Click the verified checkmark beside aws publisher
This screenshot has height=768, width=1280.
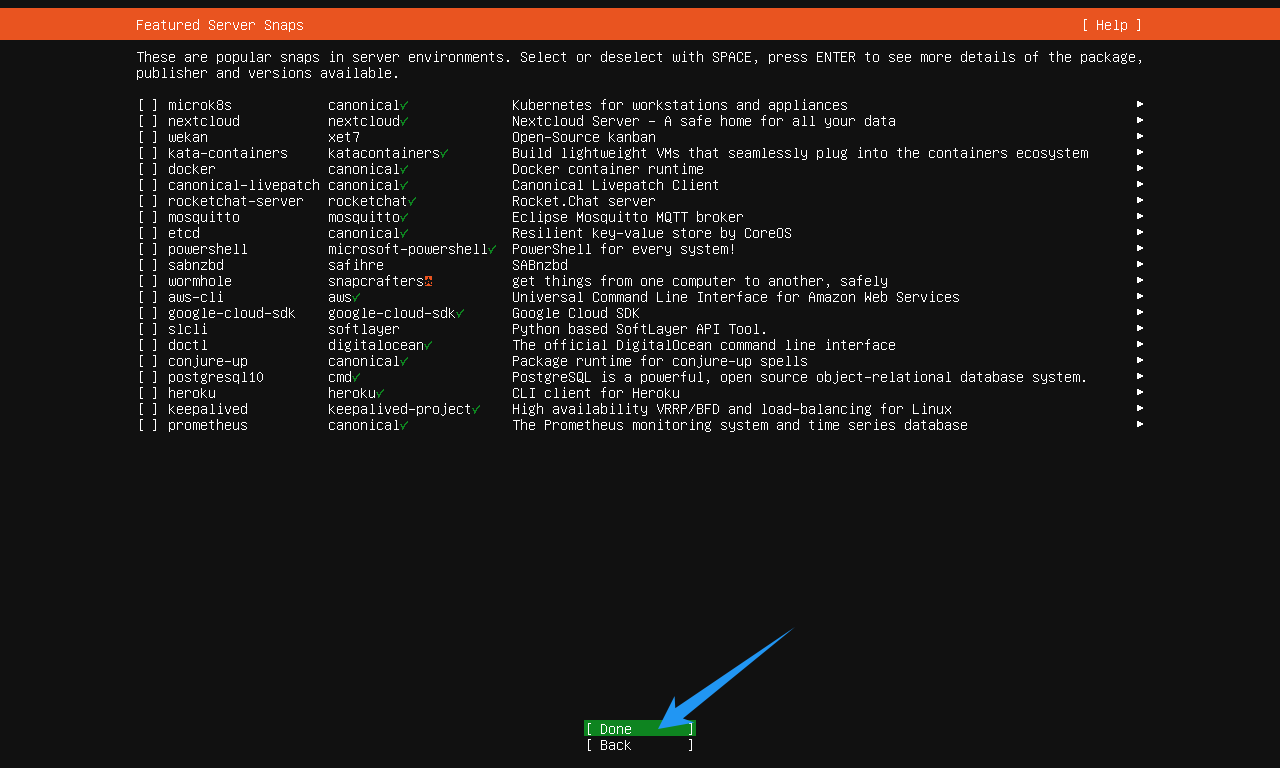[356, 297]
